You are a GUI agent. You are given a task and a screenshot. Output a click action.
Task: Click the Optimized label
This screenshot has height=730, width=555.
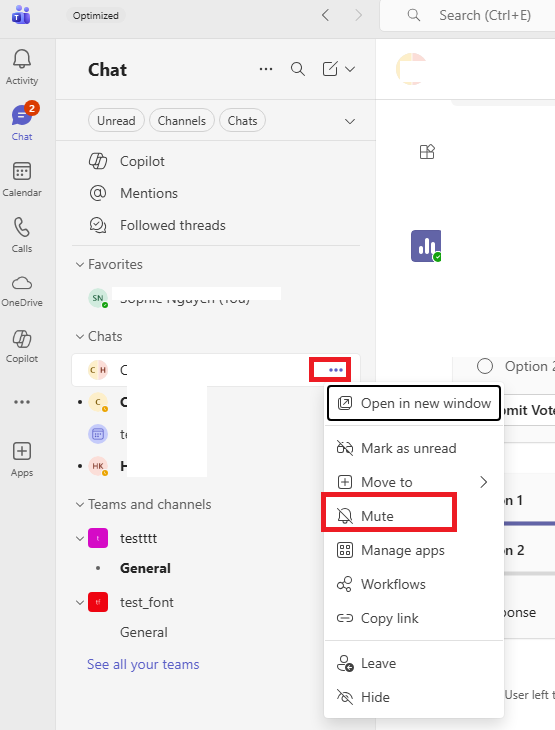pyautogui.click(x=95, y=15)
